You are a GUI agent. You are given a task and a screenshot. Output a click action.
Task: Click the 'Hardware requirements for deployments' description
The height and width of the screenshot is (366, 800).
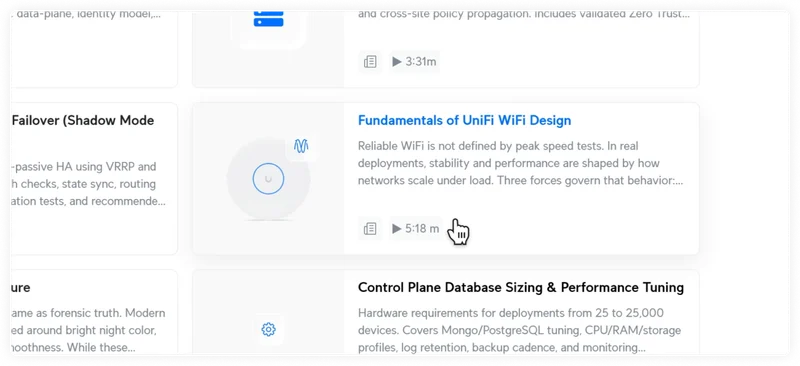pos(519,330)
